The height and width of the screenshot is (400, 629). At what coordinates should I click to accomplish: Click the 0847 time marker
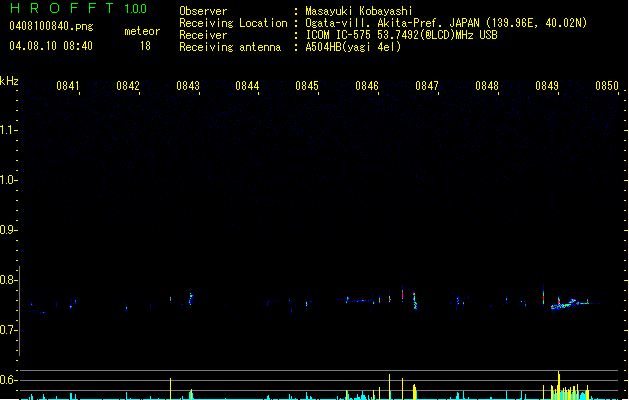click(x=427, y=86)
